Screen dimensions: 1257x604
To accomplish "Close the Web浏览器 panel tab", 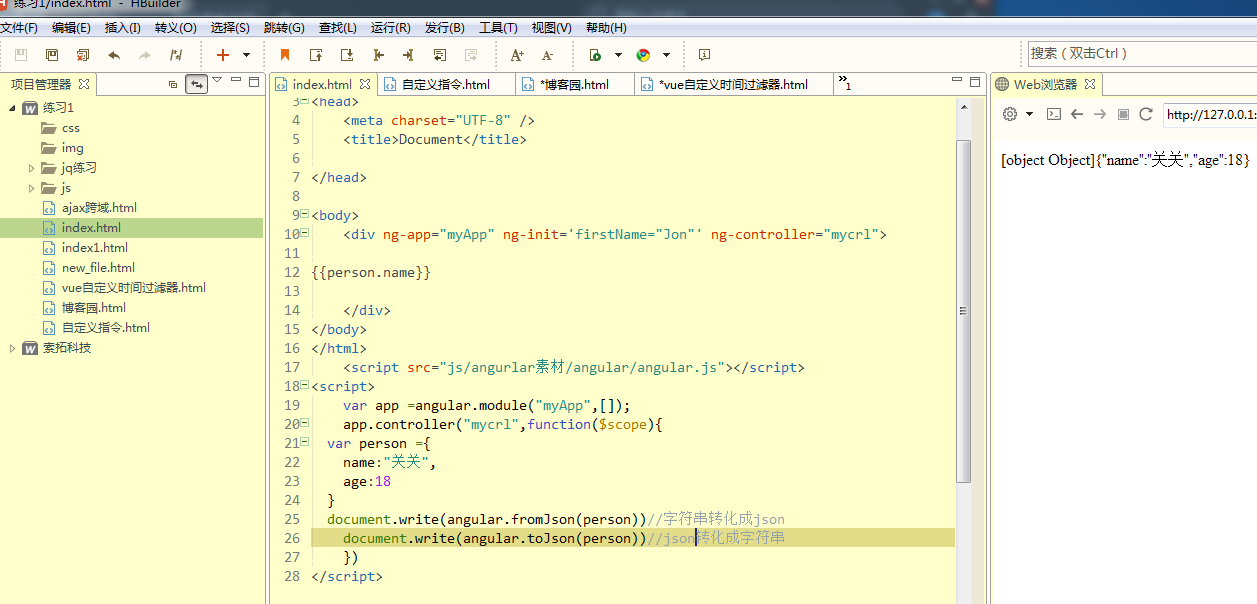I will coord(1090,85).
